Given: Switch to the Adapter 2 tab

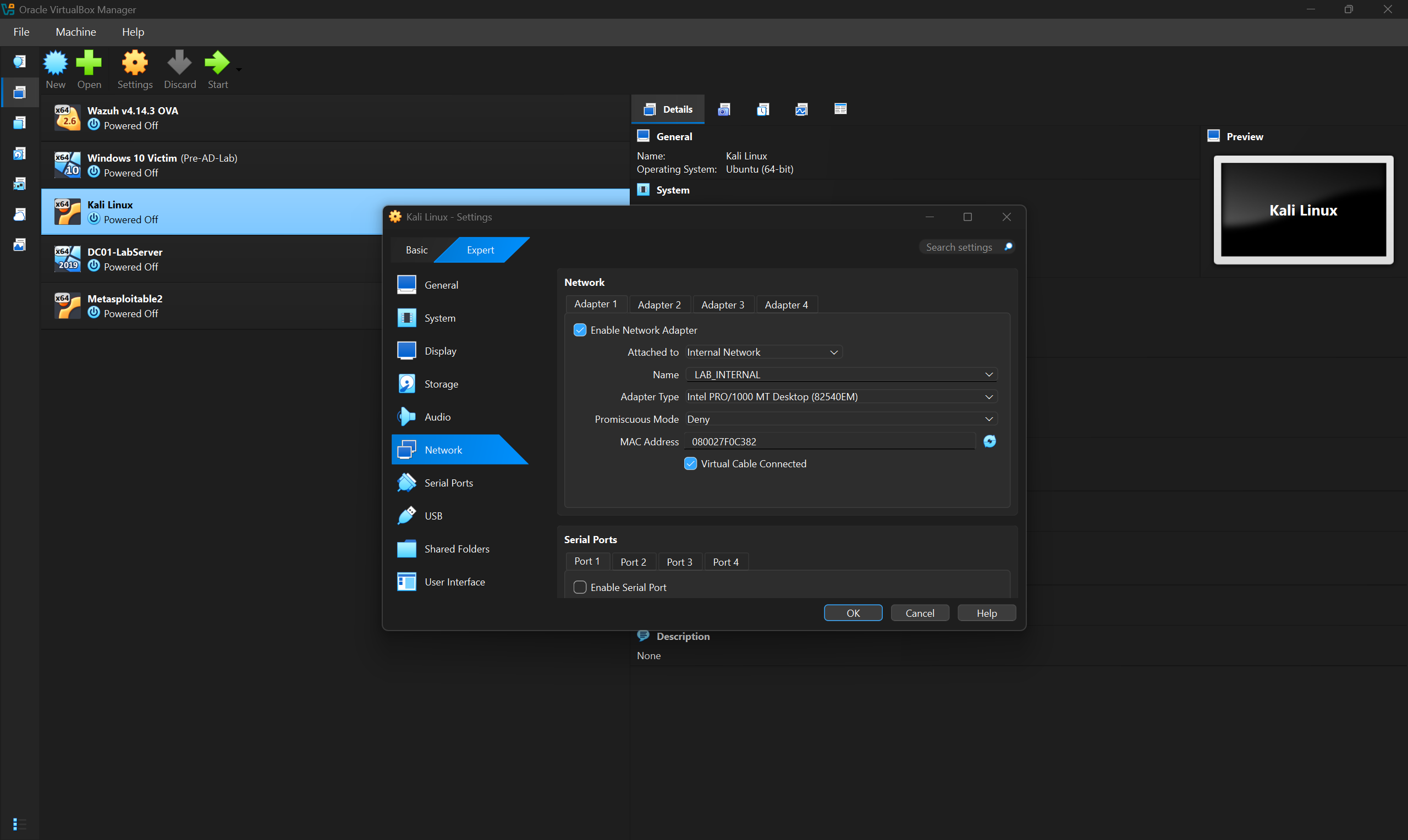Looking at the screenshot, I should 659,305.
